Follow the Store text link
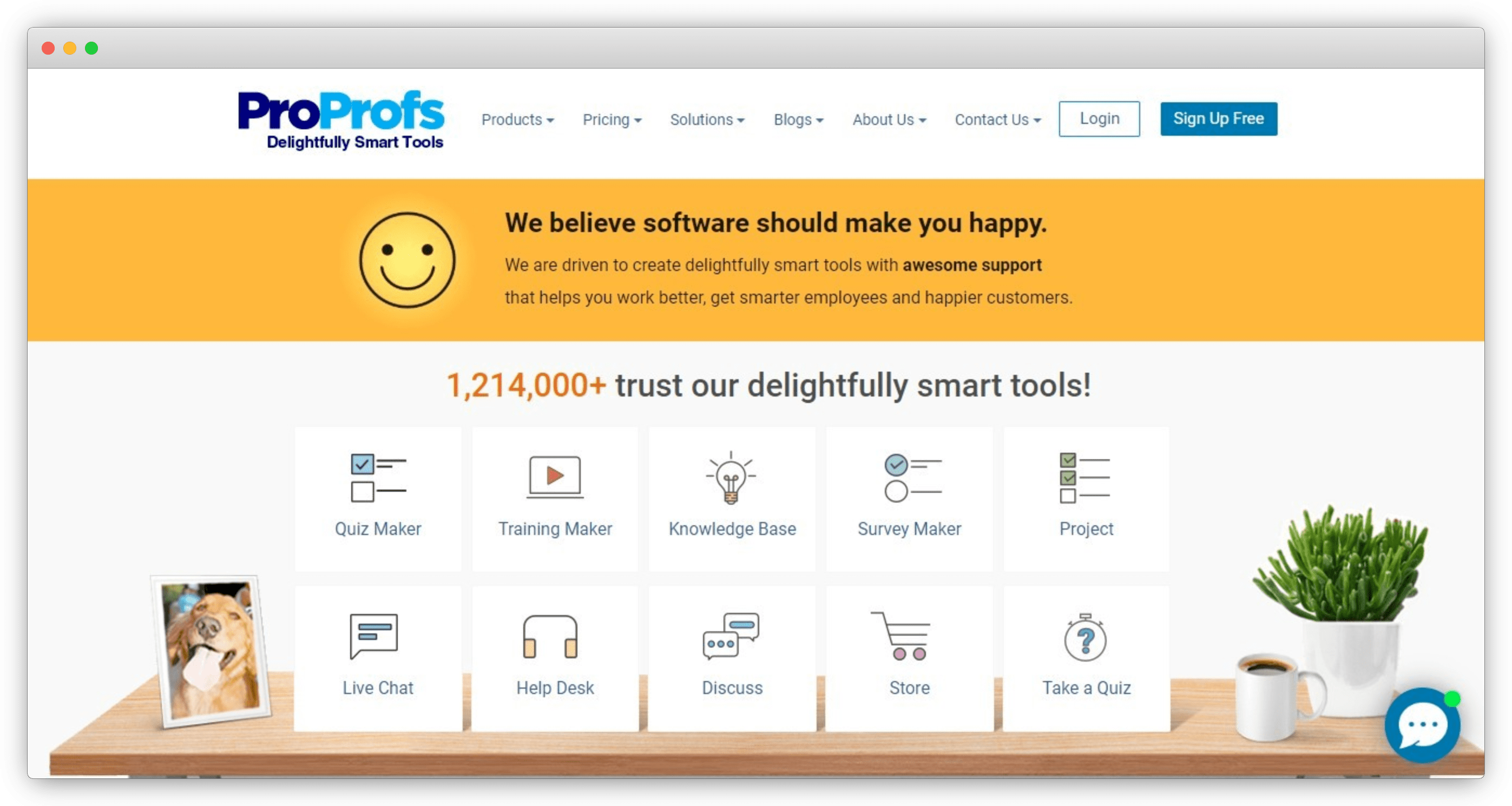Image resolution: width=1512 pixels, height=806 pixels. pyautogui.click(x=909, y=688)
